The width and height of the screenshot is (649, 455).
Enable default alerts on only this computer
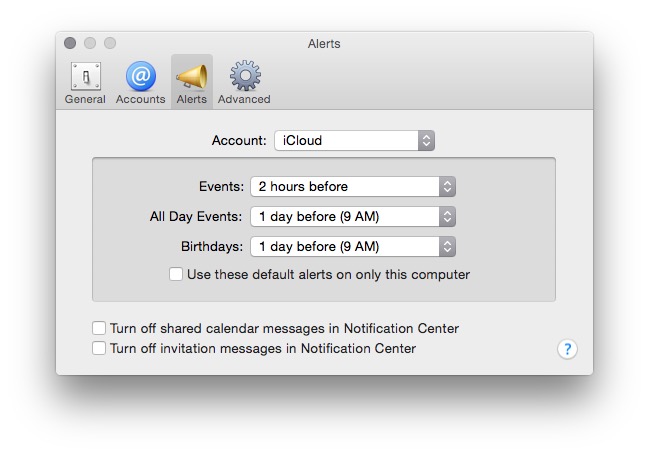(176, 274)
